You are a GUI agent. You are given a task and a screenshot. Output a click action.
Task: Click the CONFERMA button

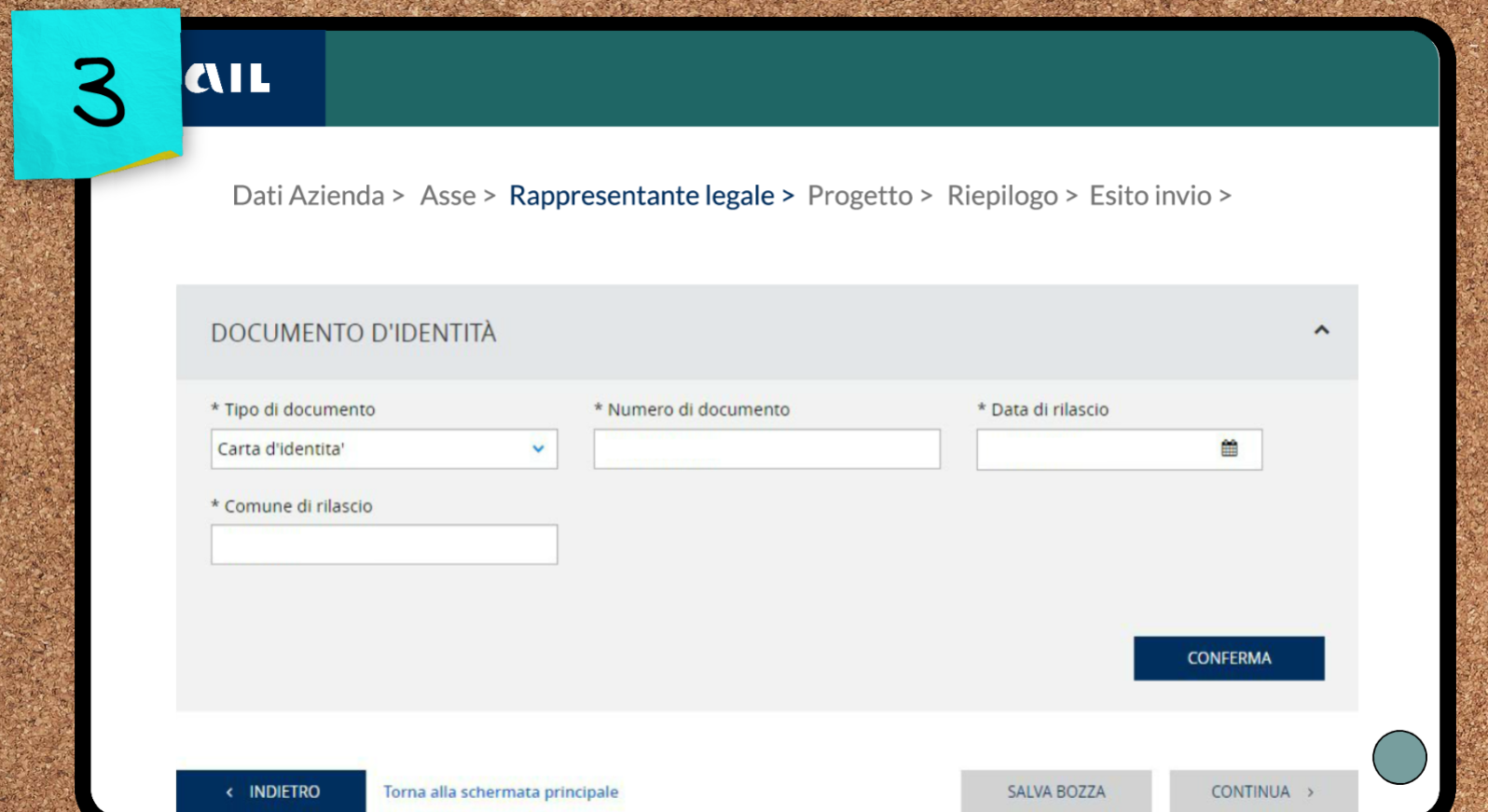[1229, 658]
